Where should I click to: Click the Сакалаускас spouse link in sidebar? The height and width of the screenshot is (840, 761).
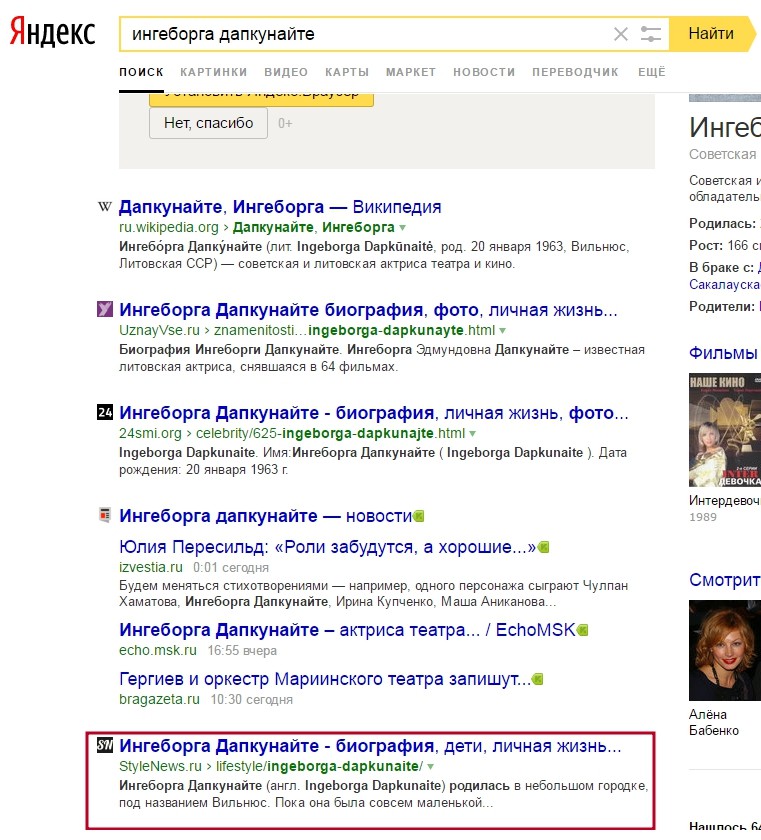[x=725, y=284]
